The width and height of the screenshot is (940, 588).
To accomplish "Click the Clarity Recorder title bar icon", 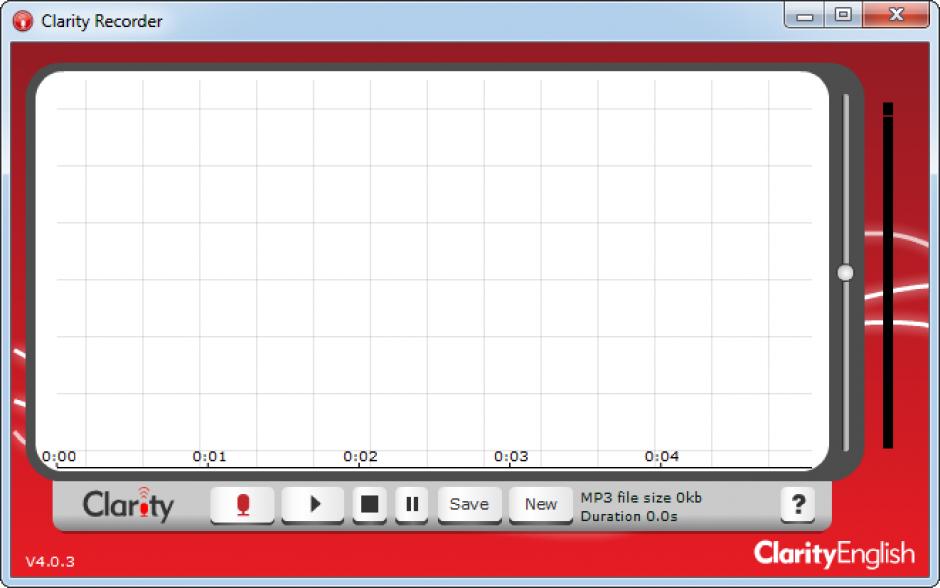I will [x=23, y=21].
